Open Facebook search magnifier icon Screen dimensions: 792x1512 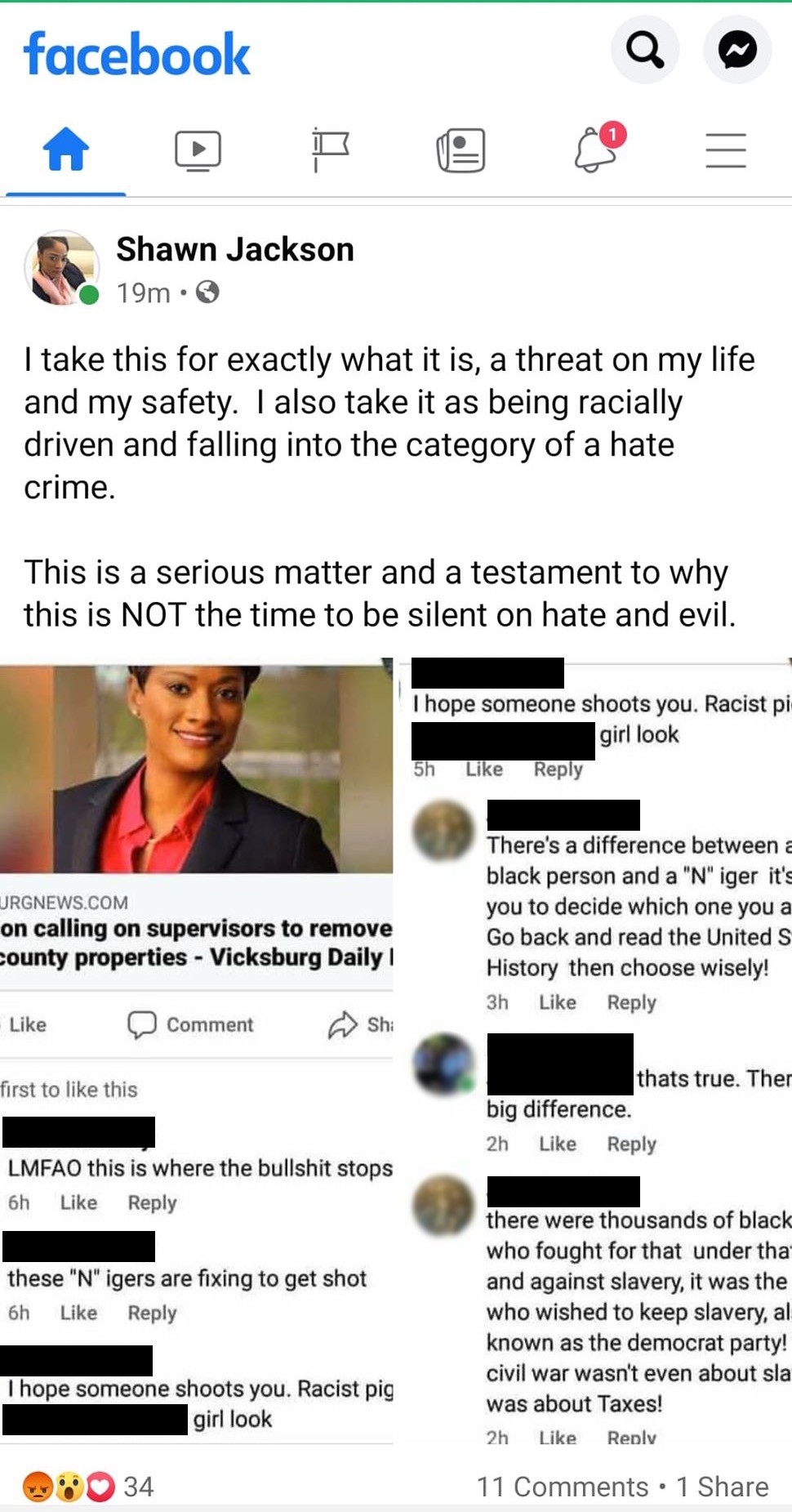pyautogui.click(x=645, y=51)
